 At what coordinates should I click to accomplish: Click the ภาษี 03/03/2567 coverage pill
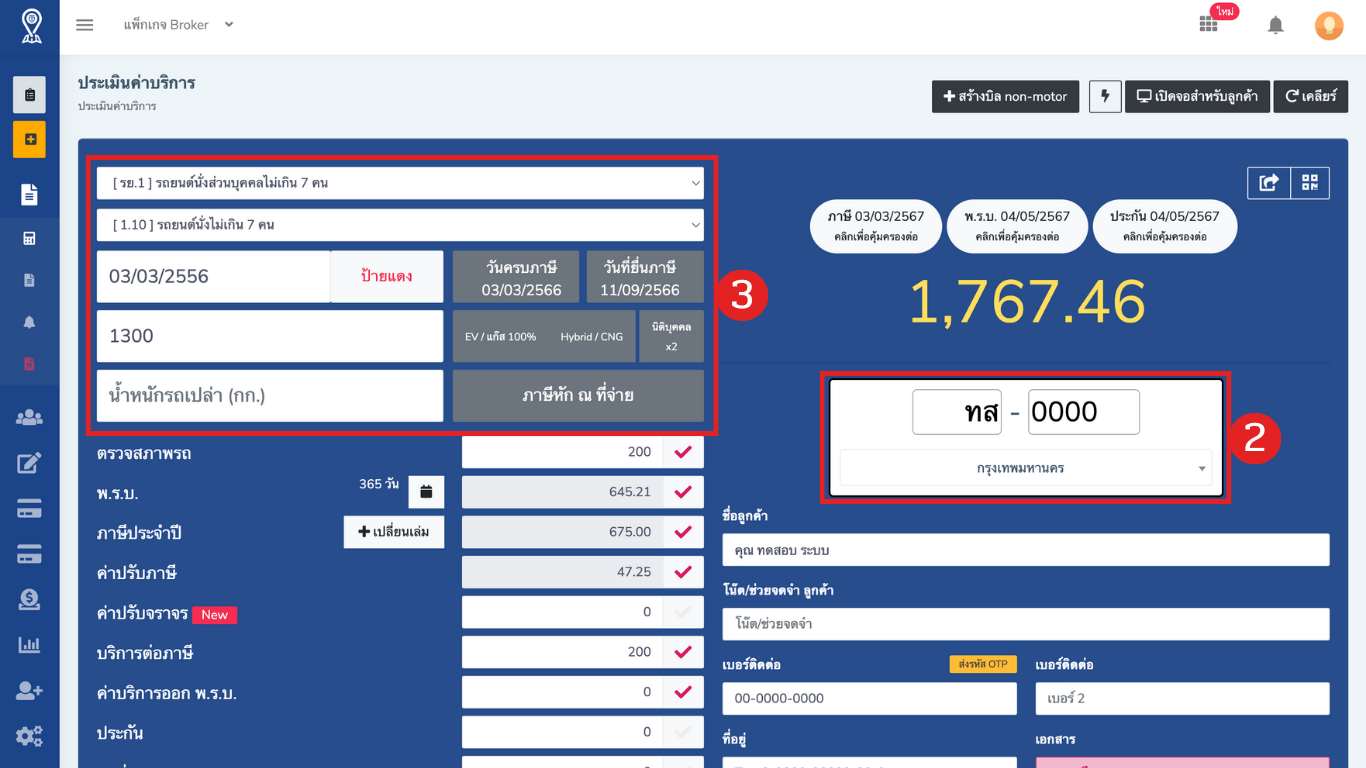coord(876,226)
